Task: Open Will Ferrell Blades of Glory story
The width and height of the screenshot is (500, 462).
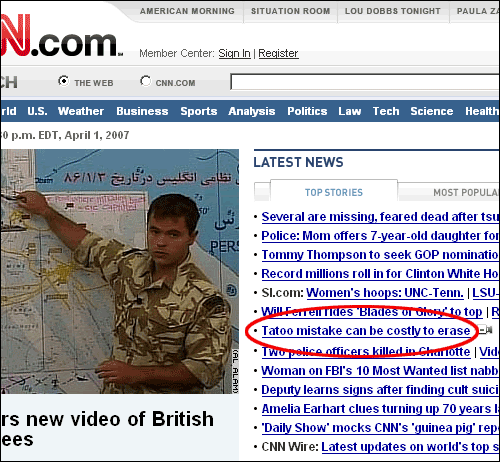Action: 372,312
